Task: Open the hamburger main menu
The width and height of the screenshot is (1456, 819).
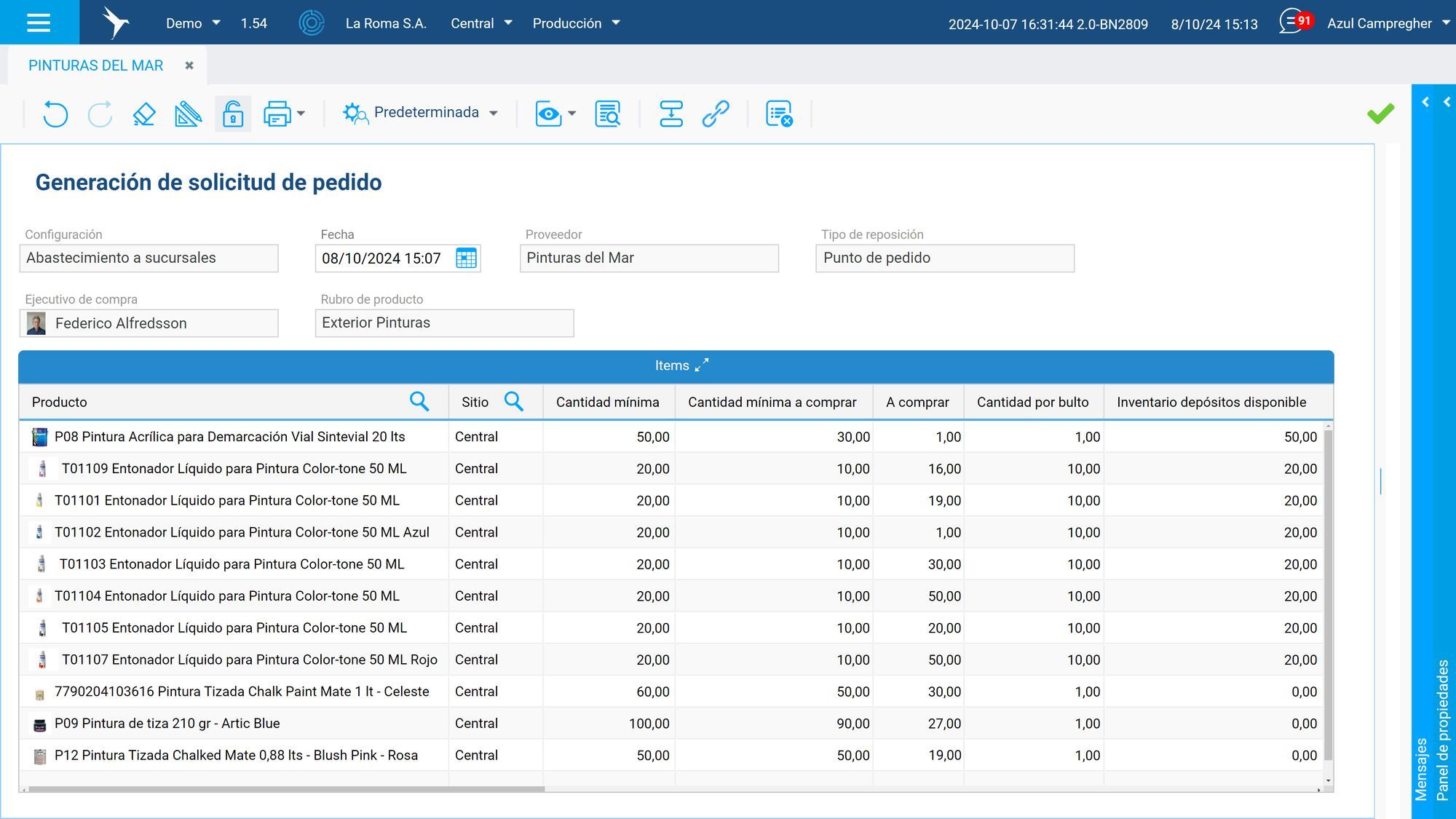Action: (39, 23)
